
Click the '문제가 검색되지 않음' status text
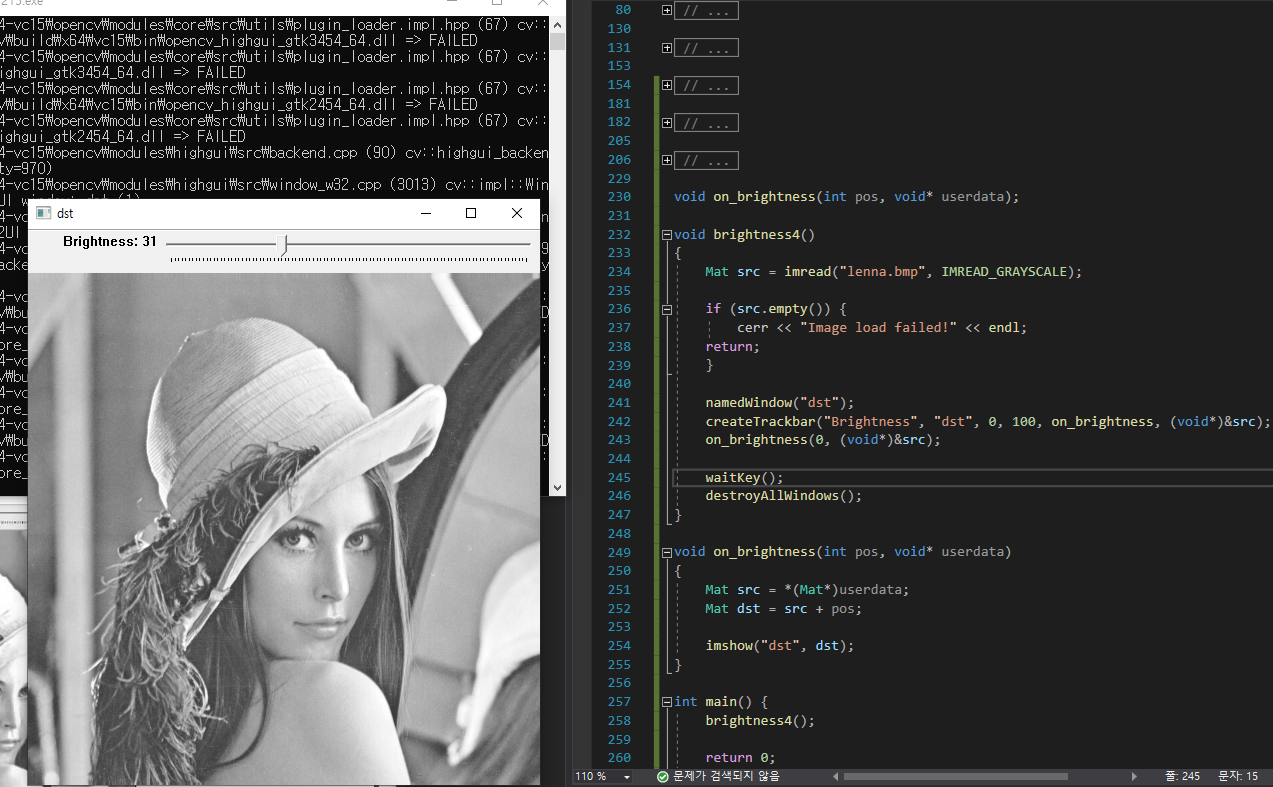coord(726,776)
